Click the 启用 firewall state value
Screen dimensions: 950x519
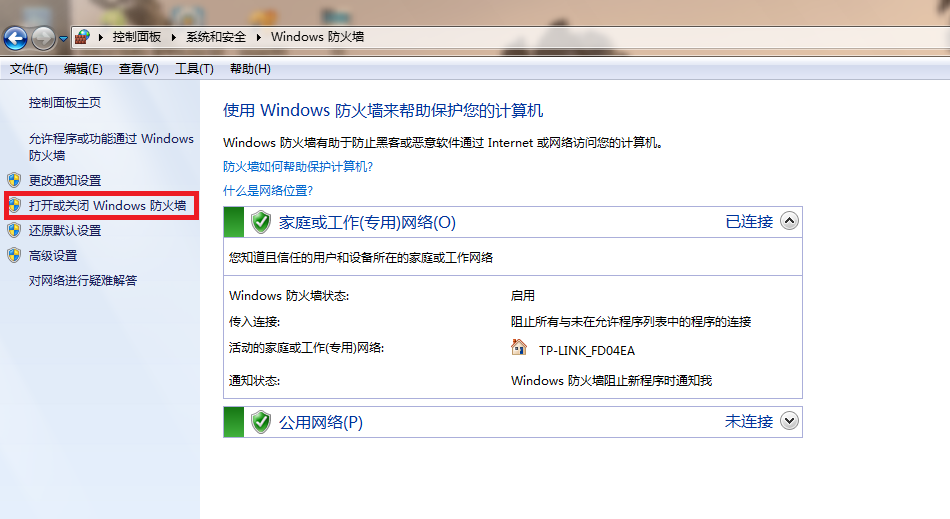523,296
